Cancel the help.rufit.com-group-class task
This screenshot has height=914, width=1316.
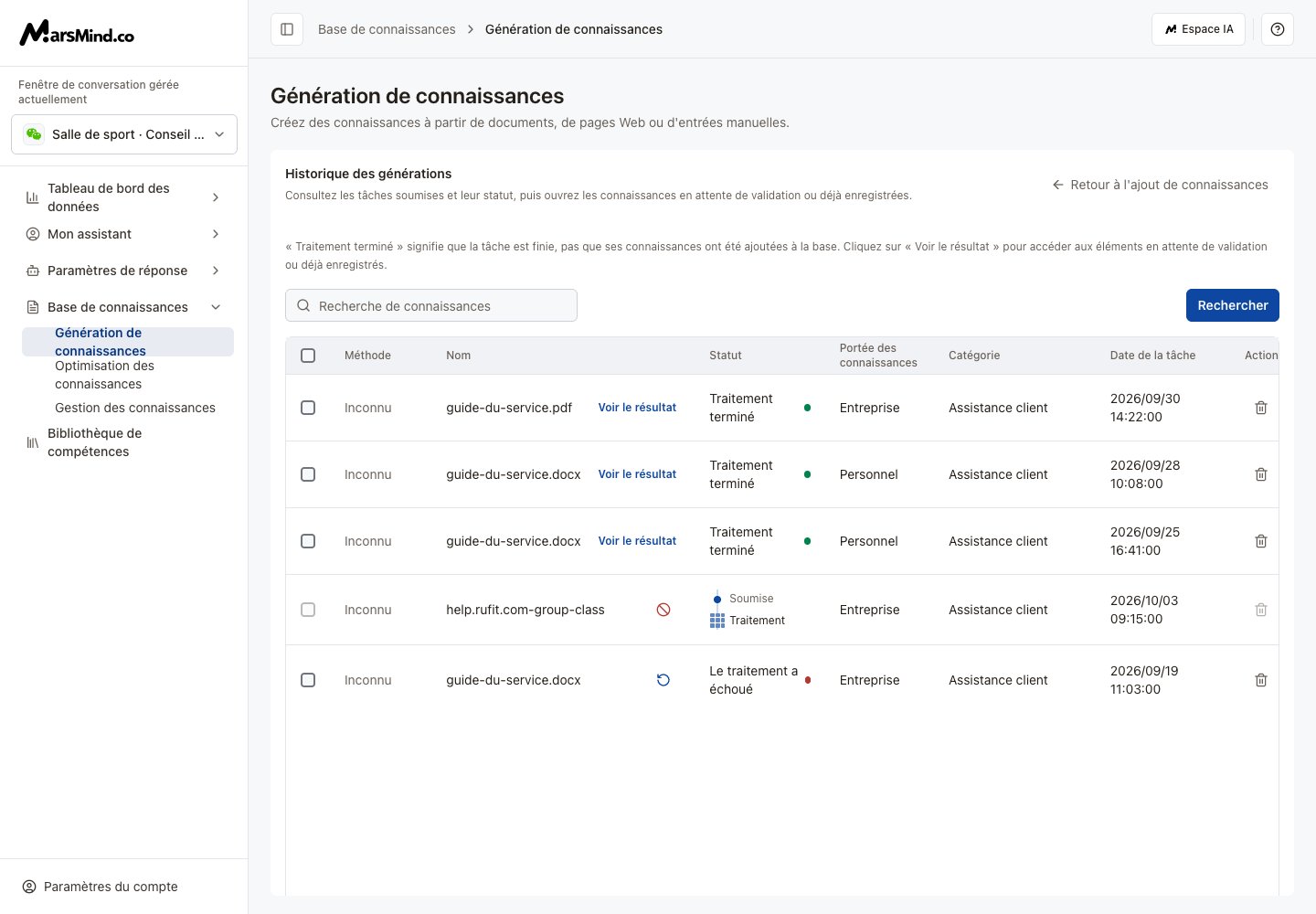[x=663, y=610]
